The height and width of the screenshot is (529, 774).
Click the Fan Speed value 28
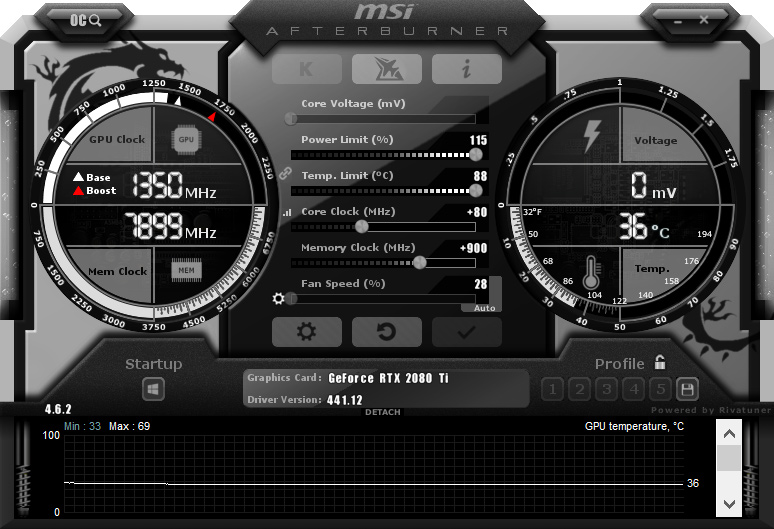pyautogui.click(x=480, y=284)
